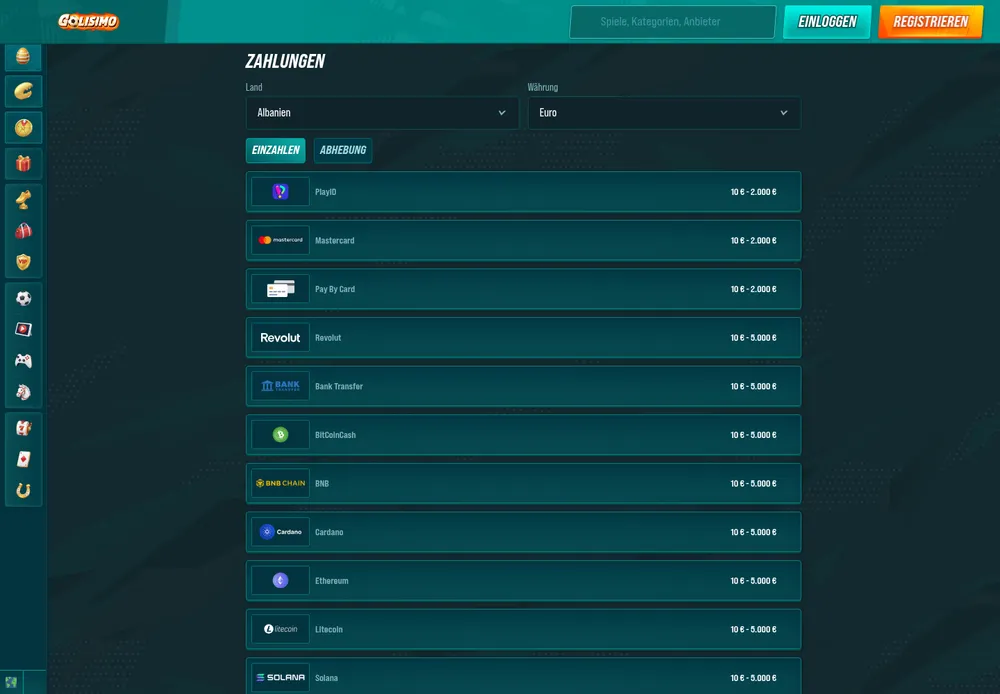Open the red gift box bonuses icon
Image resolution: width=1000 pixels, height=694 pixels.
point(23,164)
